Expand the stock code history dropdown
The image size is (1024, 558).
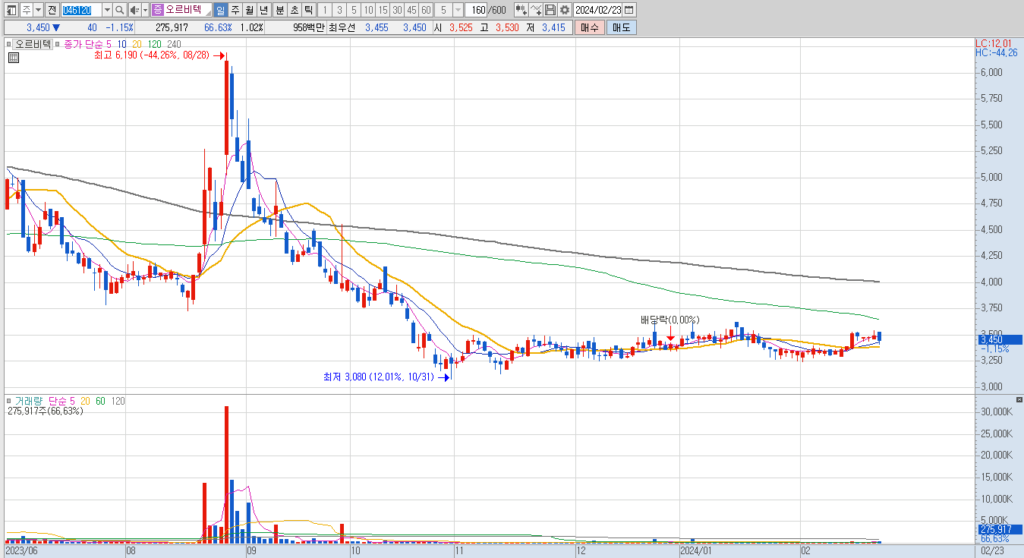pyautogui.click(x=107, y=10)
